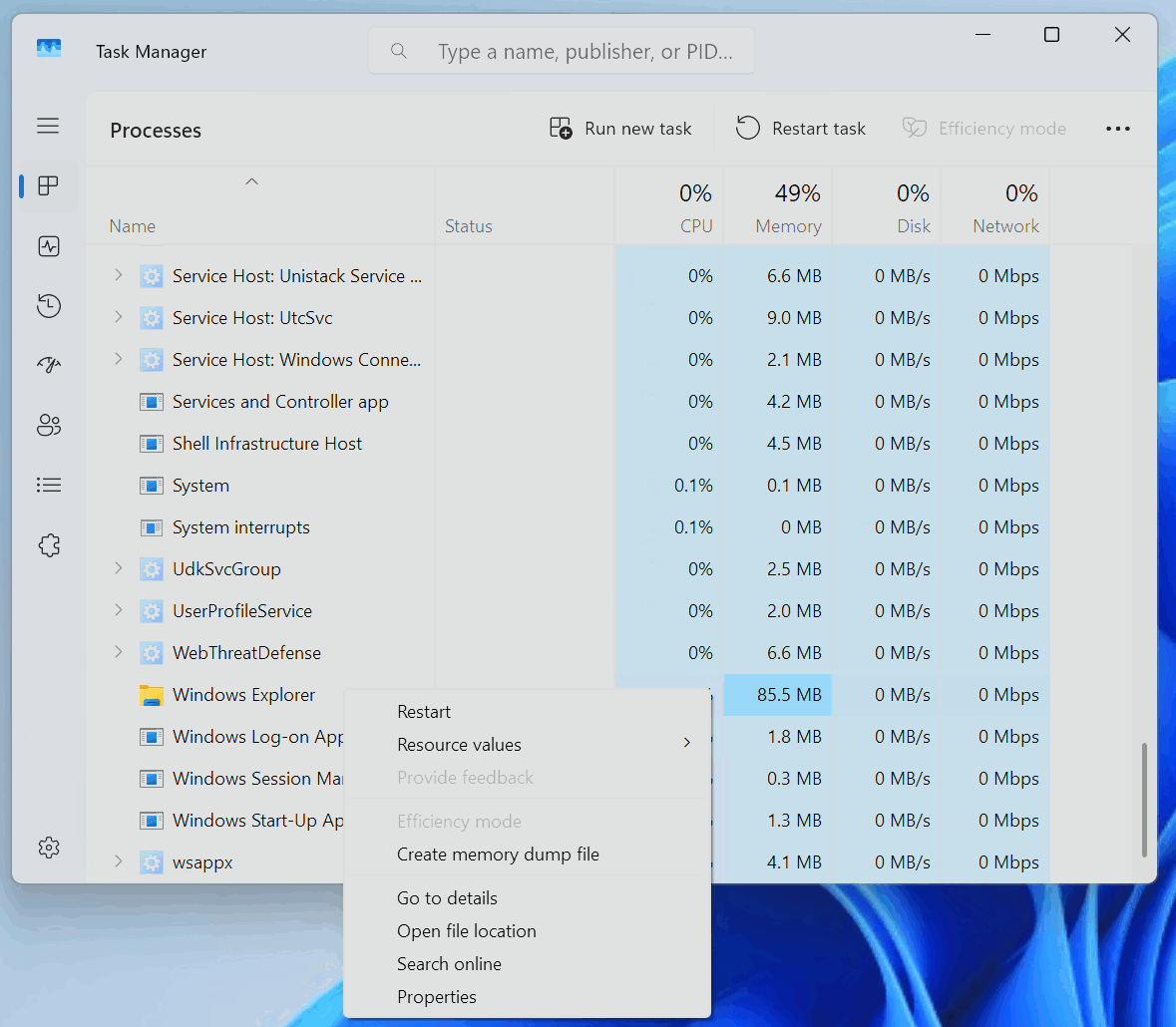Choose Restart from the context menu

click(424, 712)
